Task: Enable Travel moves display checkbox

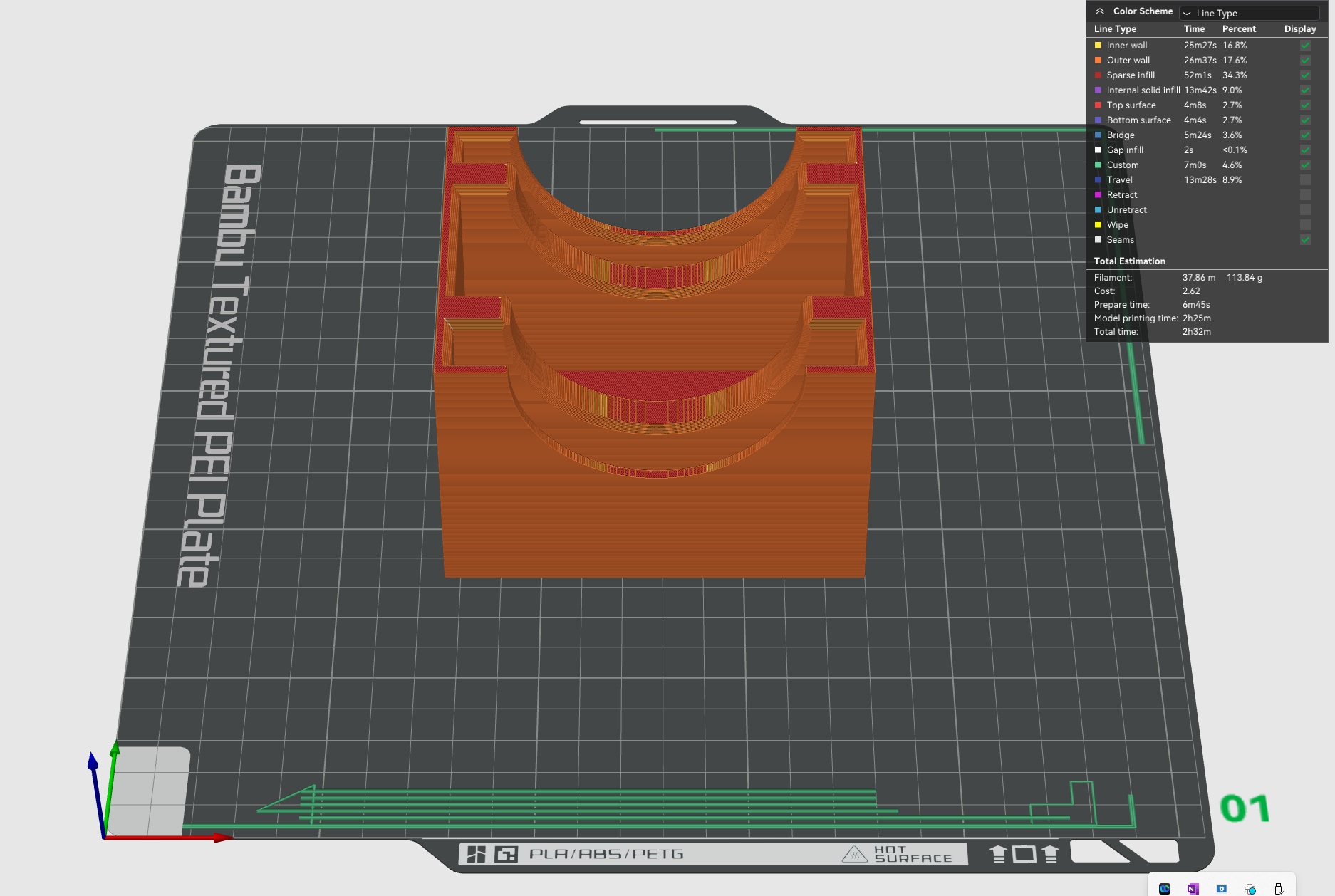Action: pos(1305,180)
